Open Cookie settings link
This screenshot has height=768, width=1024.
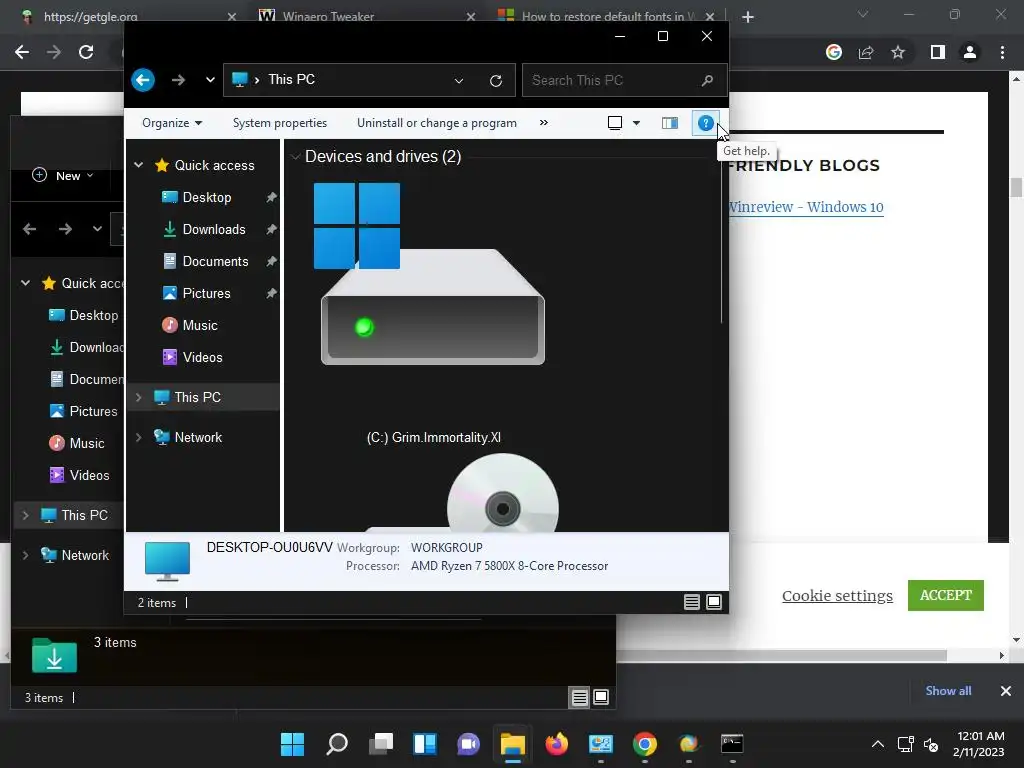(837, 596)
